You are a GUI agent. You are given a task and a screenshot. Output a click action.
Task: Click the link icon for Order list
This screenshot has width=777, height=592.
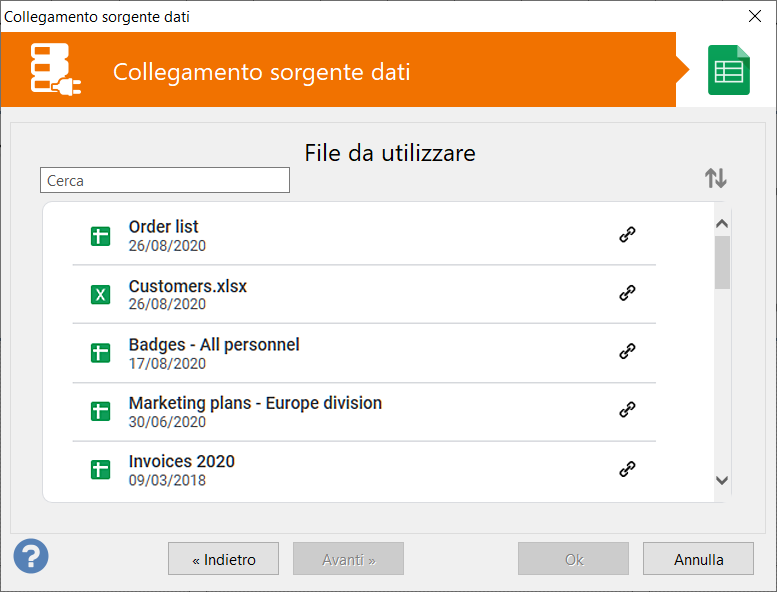click(x=627, y=234)
